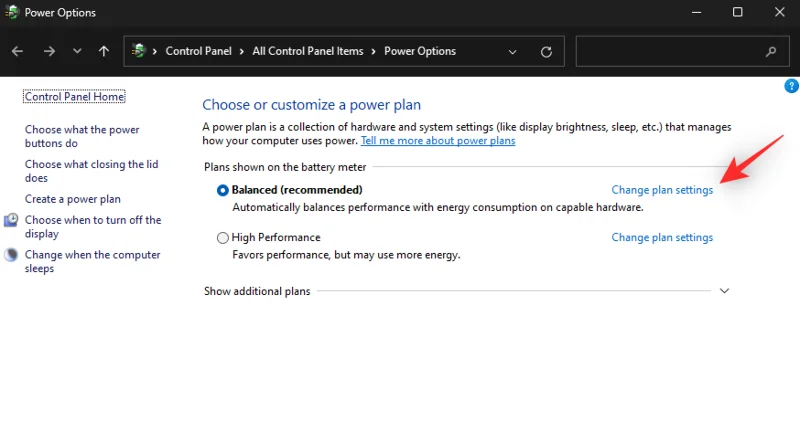Click the Power Options title bar icon
The height and width of the screenshot is (421, 800).
[12, 13]
